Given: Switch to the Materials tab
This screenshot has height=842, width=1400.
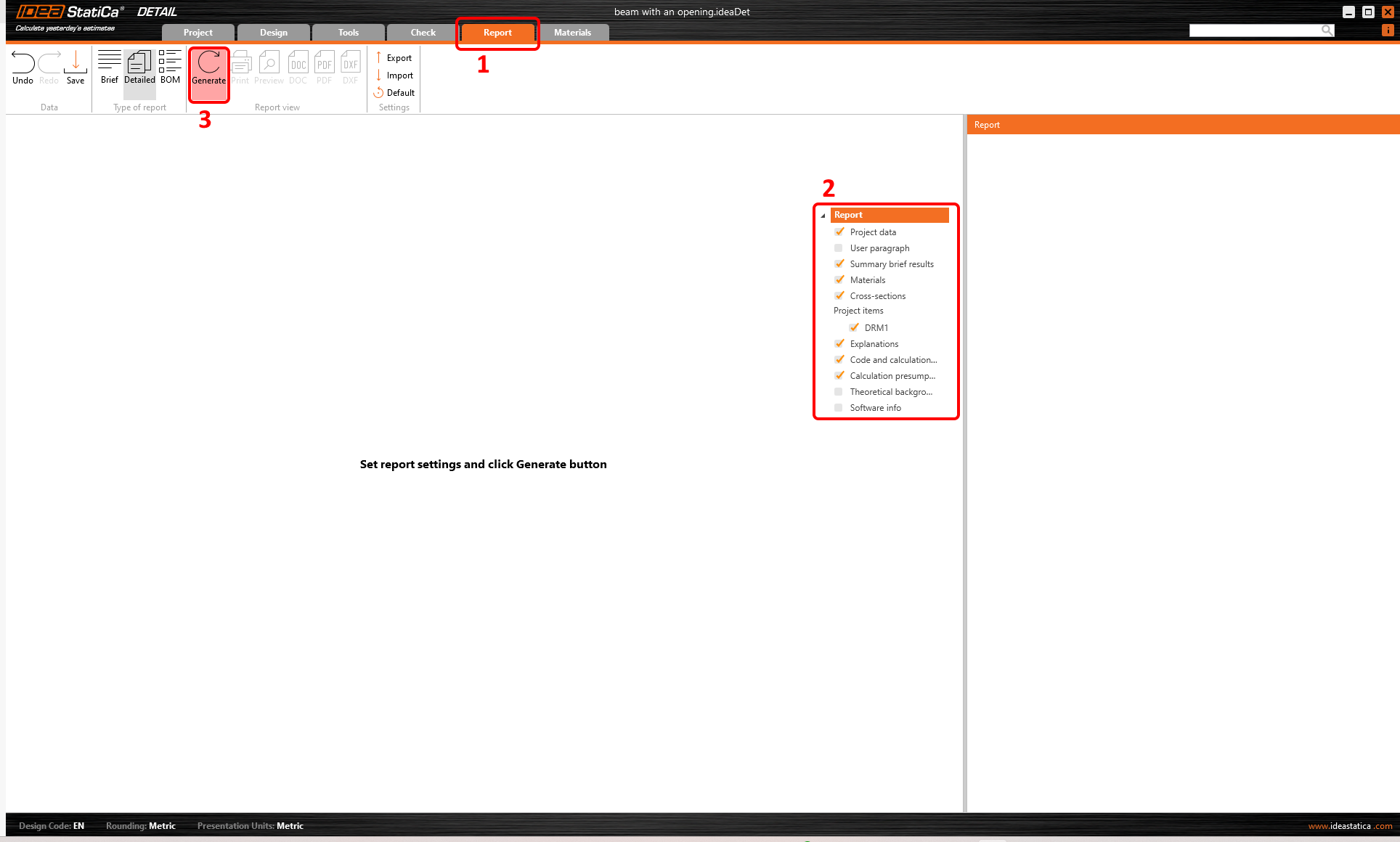Looking at the screenshot, I should point(572,33).
